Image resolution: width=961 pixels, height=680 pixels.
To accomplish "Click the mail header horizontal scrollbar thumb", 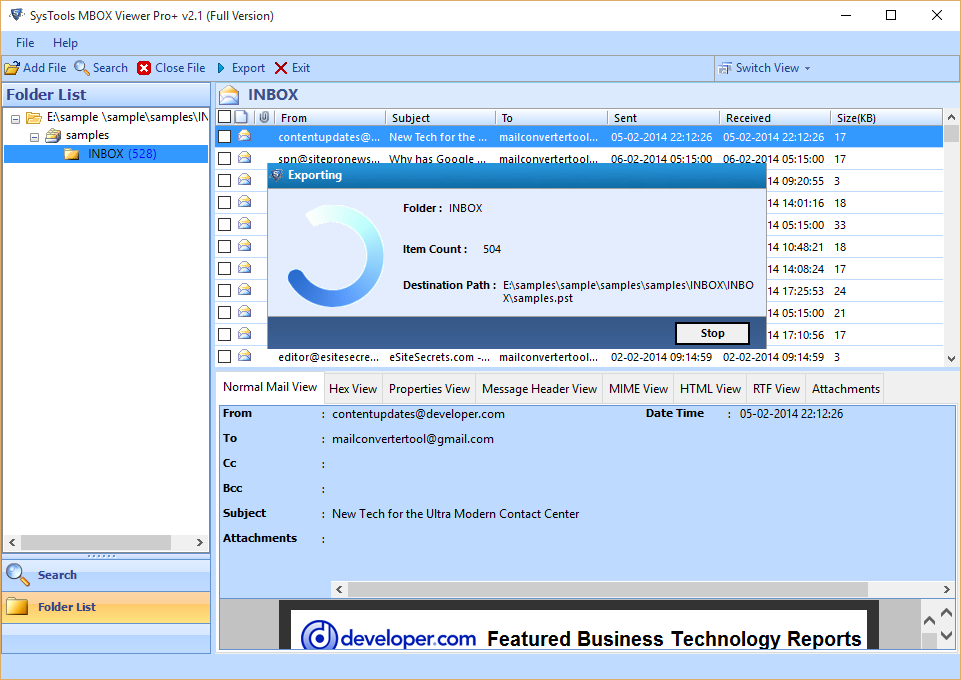I will click(607, 589).
